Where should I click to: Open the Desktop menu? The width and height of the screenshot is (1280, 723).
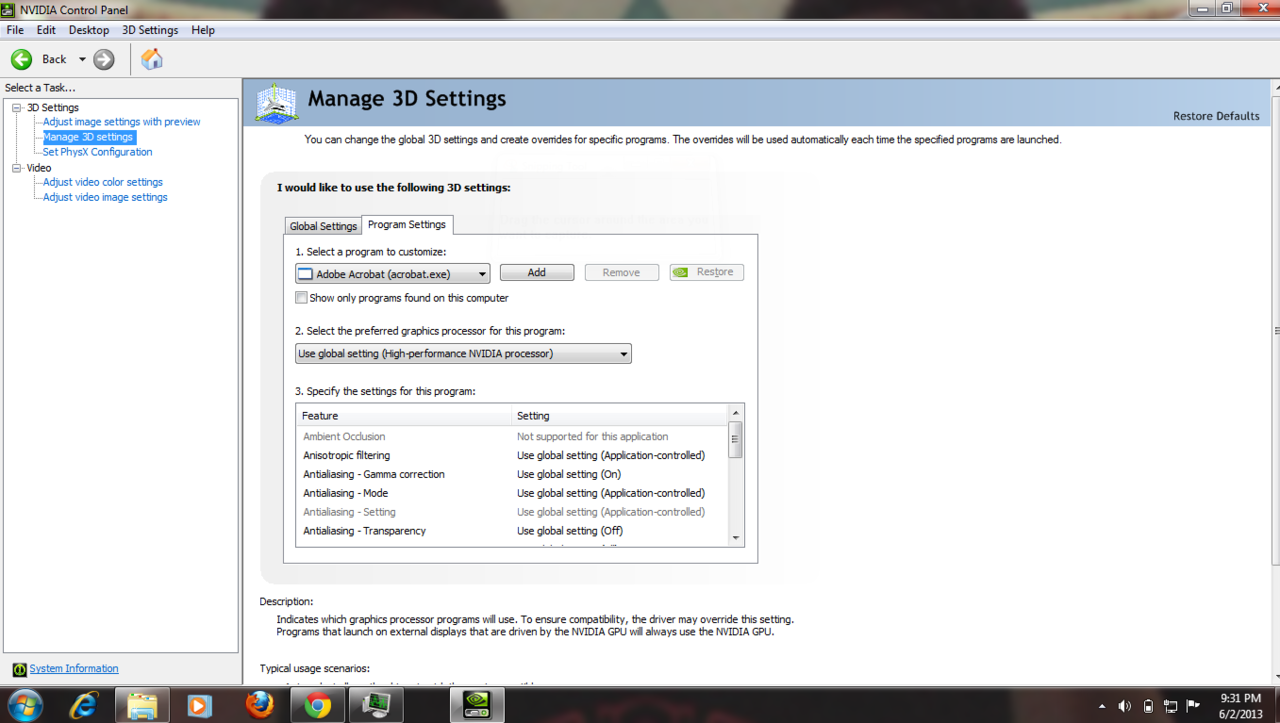[89, 30]
